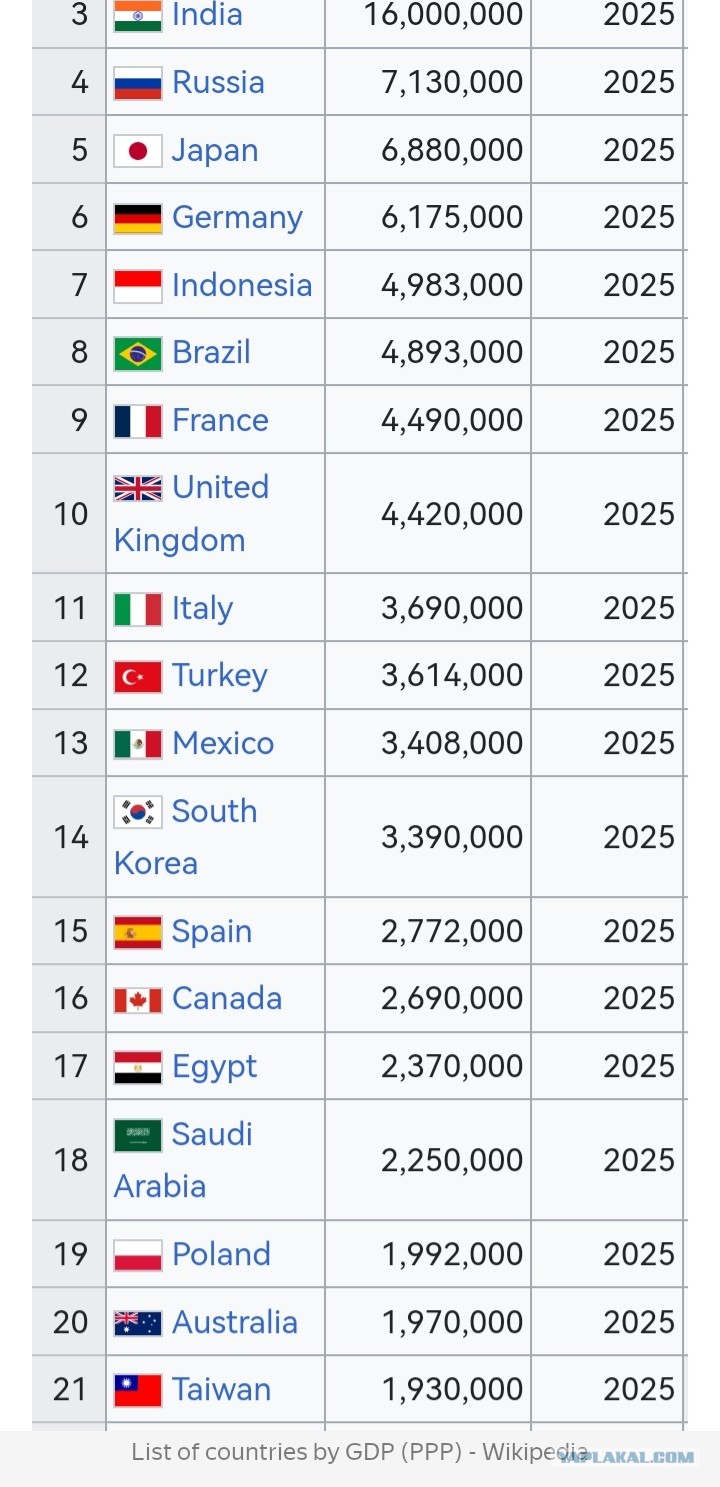Click the Germany flag icon
This screenshot has width=720, height=1487.
(137, 218)
